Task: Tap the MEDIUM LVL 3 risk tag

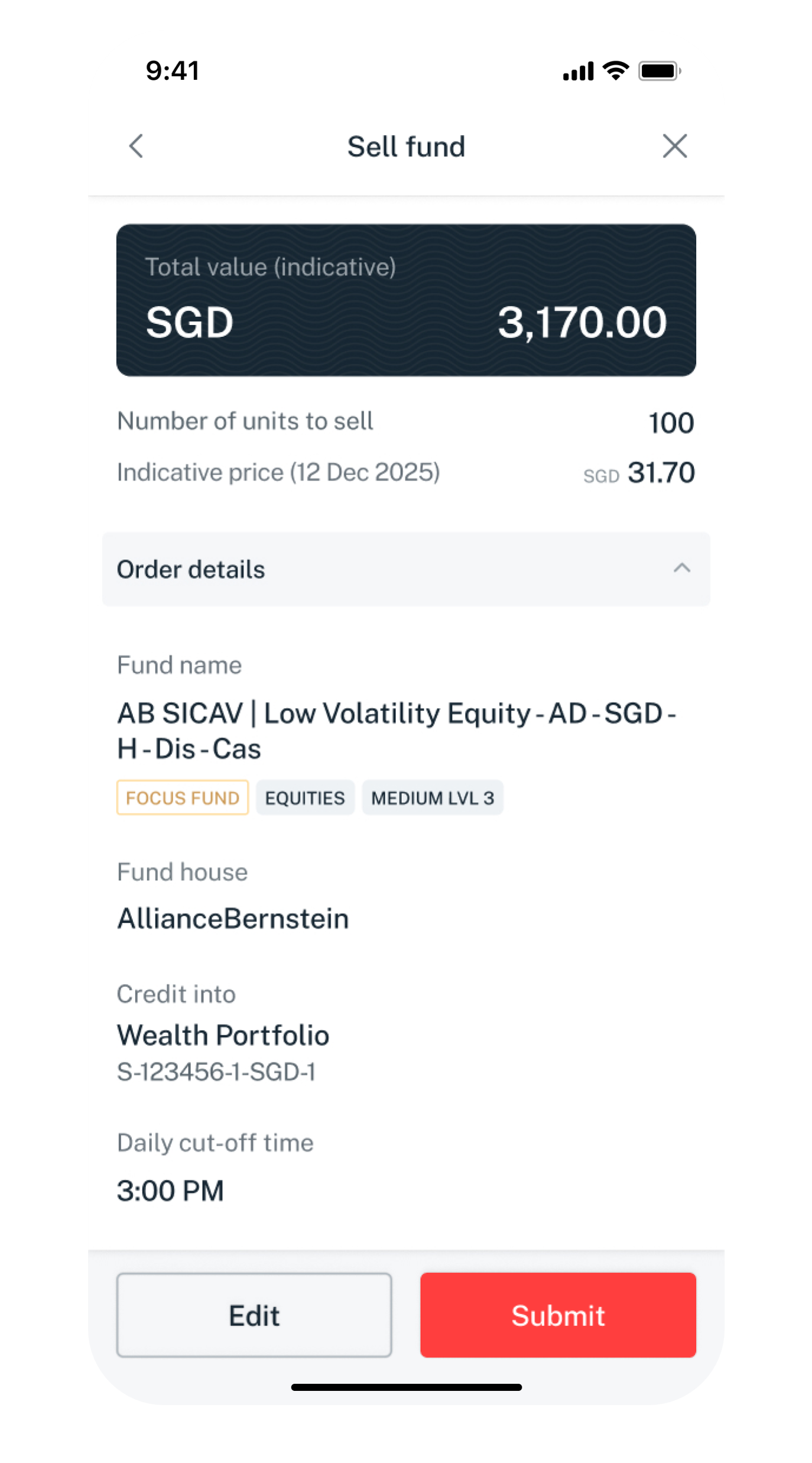Action: (x=432, y=797)
